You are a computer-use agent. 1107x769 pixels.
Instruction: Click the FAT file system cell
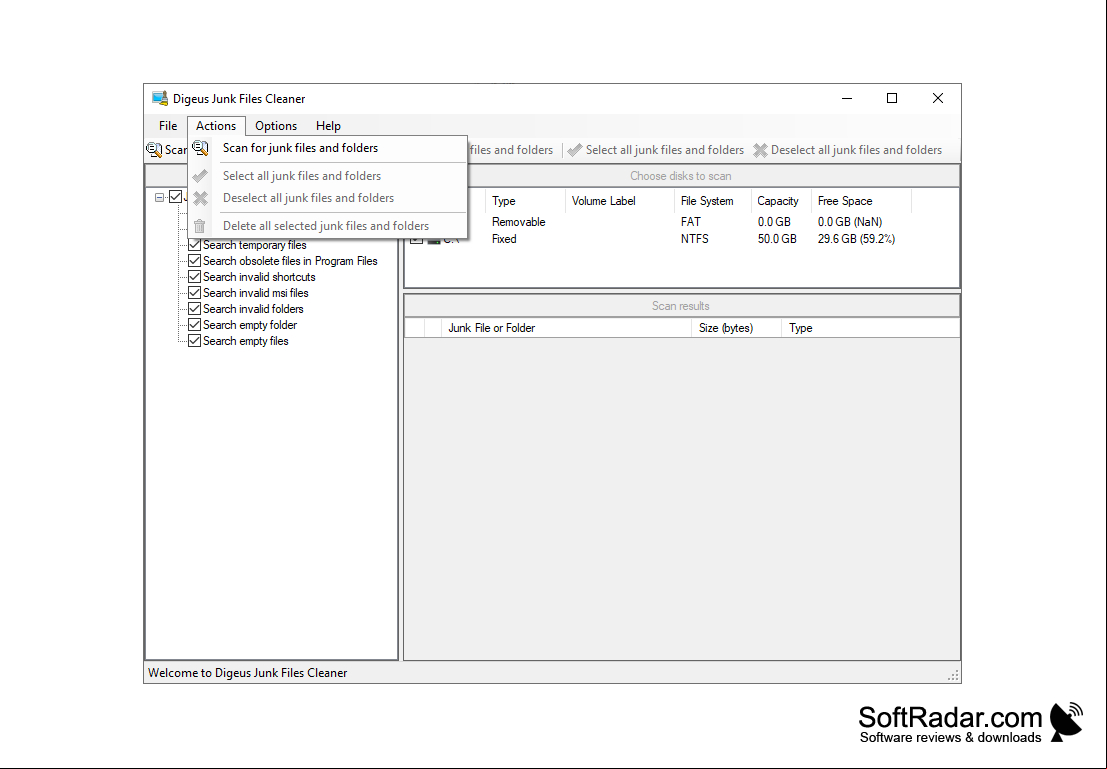point(690,222)
